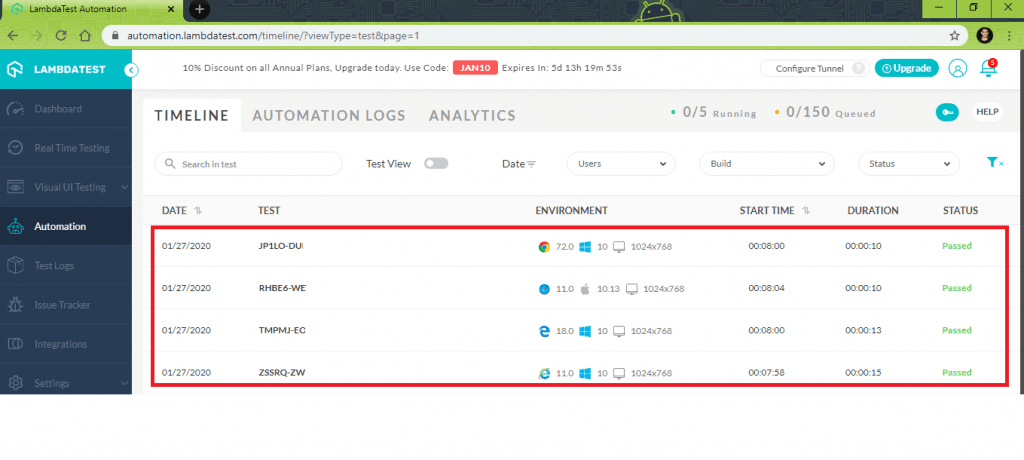
Task: Open the Status dropdown filter
Action: [x=908, y=164]
